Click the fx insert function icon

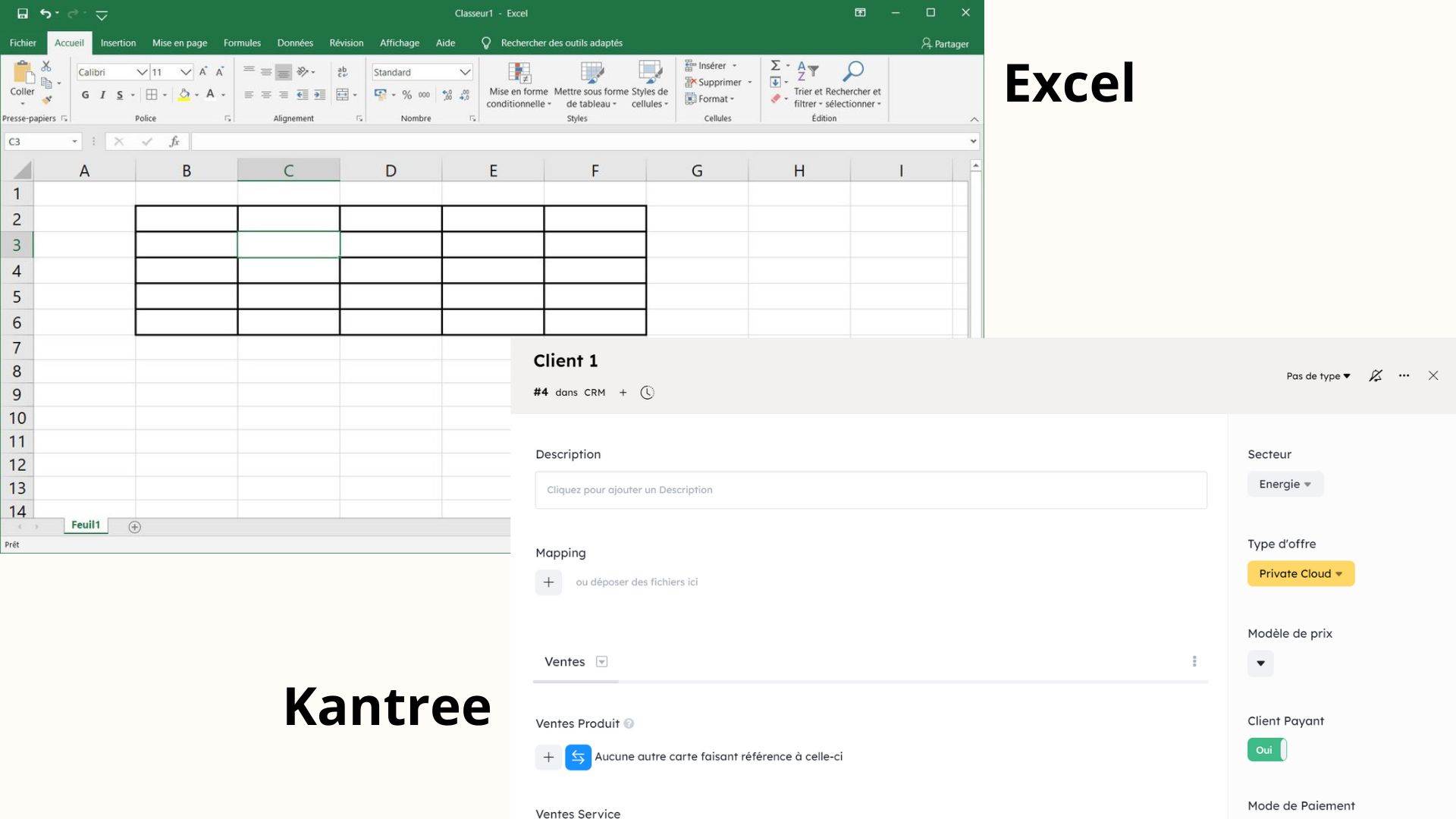click(x=174, y=141)
